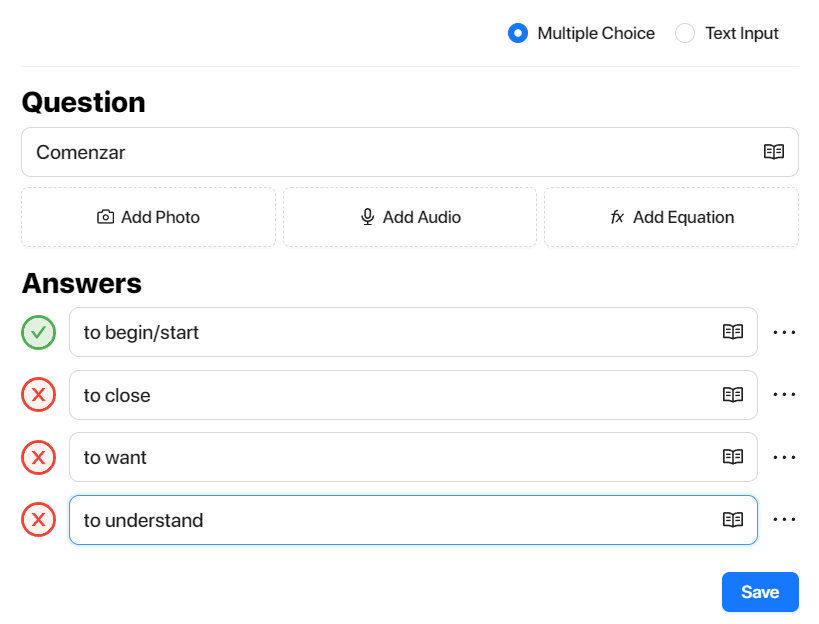Viewport: 819px width, 624px height.
Task: Toggle green checkmark for 'to begin/start'
Action: click(x=39, y=333)
